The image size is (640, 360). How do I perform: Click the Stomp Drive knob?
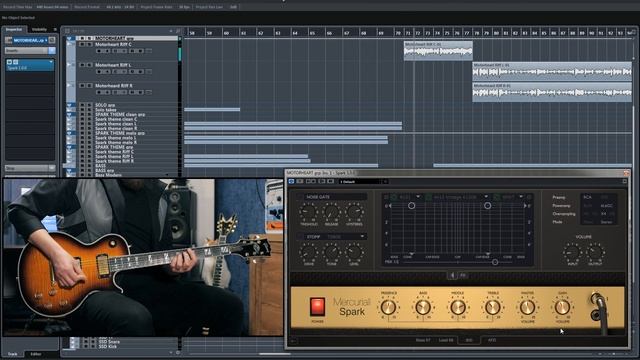tap(309, 252)
